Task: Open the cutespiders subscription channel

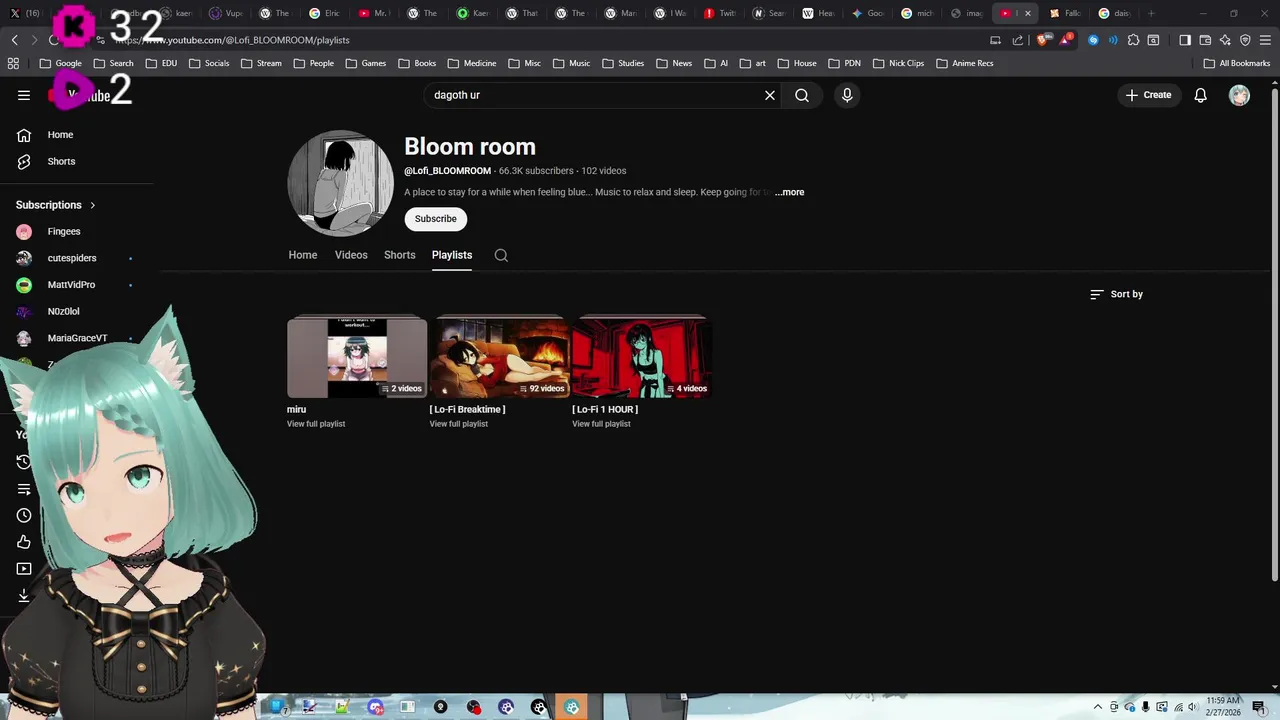Action: [72, 258]
